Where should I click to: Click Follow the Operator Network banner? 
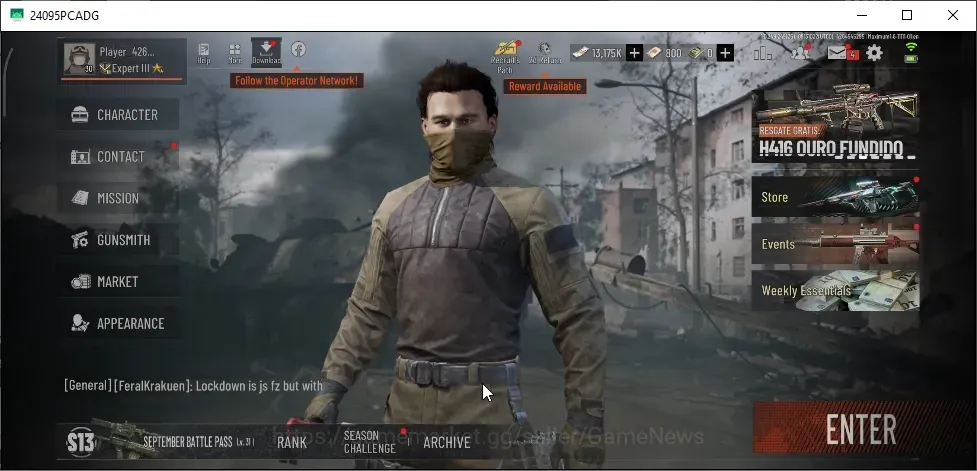297,80
